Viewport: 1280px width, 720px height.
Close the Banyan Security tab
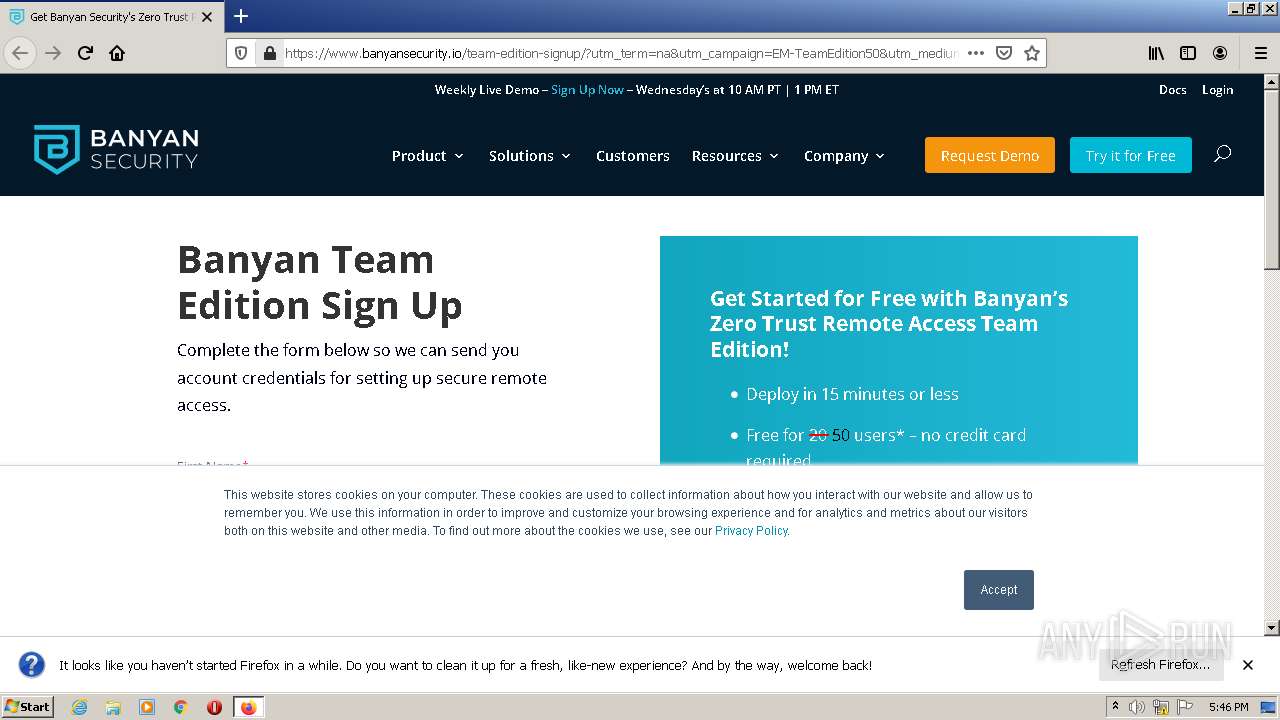(207, 17)
